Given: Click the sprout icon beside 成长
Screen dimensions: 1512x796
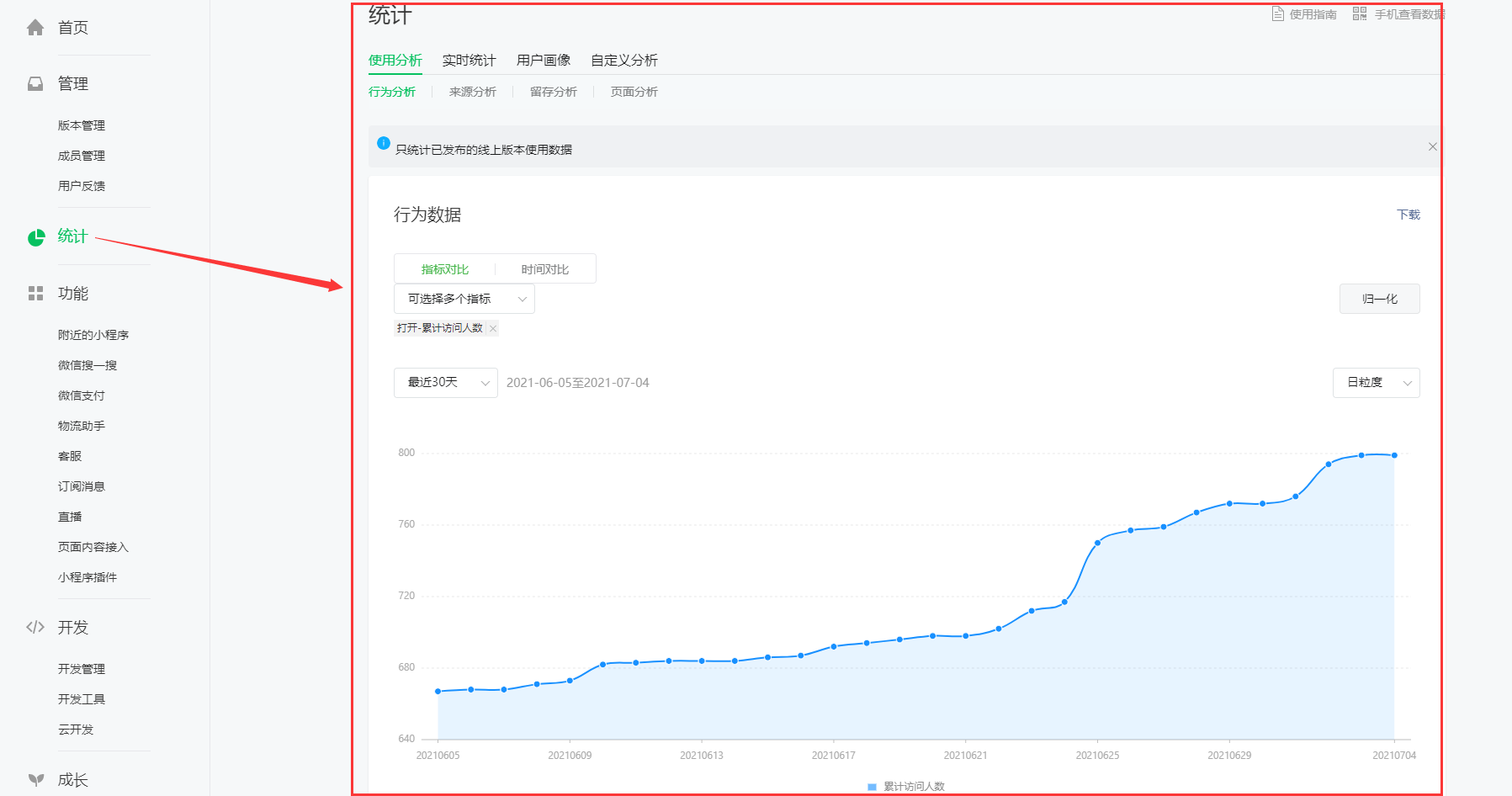Looking at the screenshot, I should (35, 779).
